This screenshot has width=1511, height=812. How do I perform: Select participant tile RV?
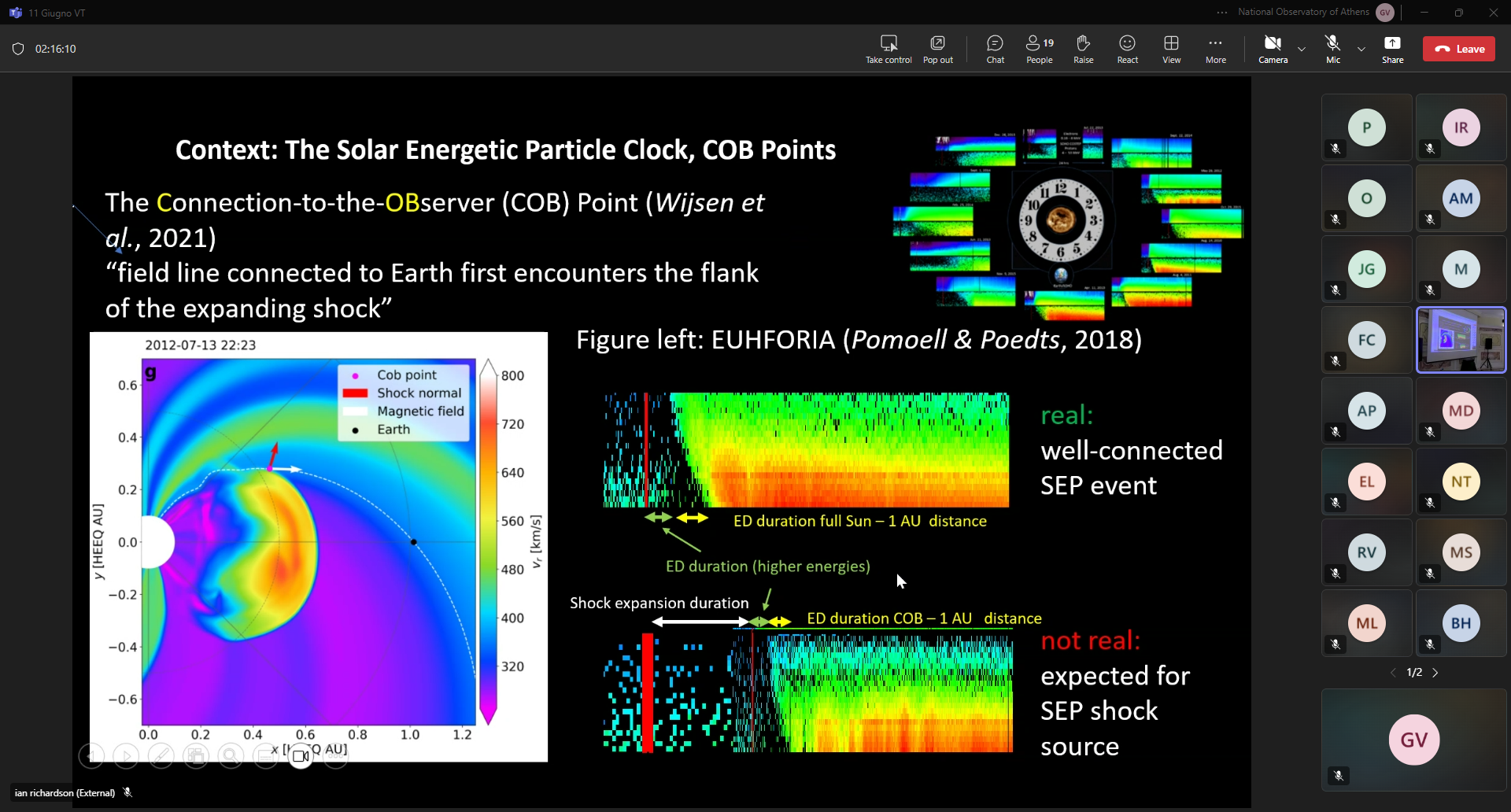point(1367,552)
